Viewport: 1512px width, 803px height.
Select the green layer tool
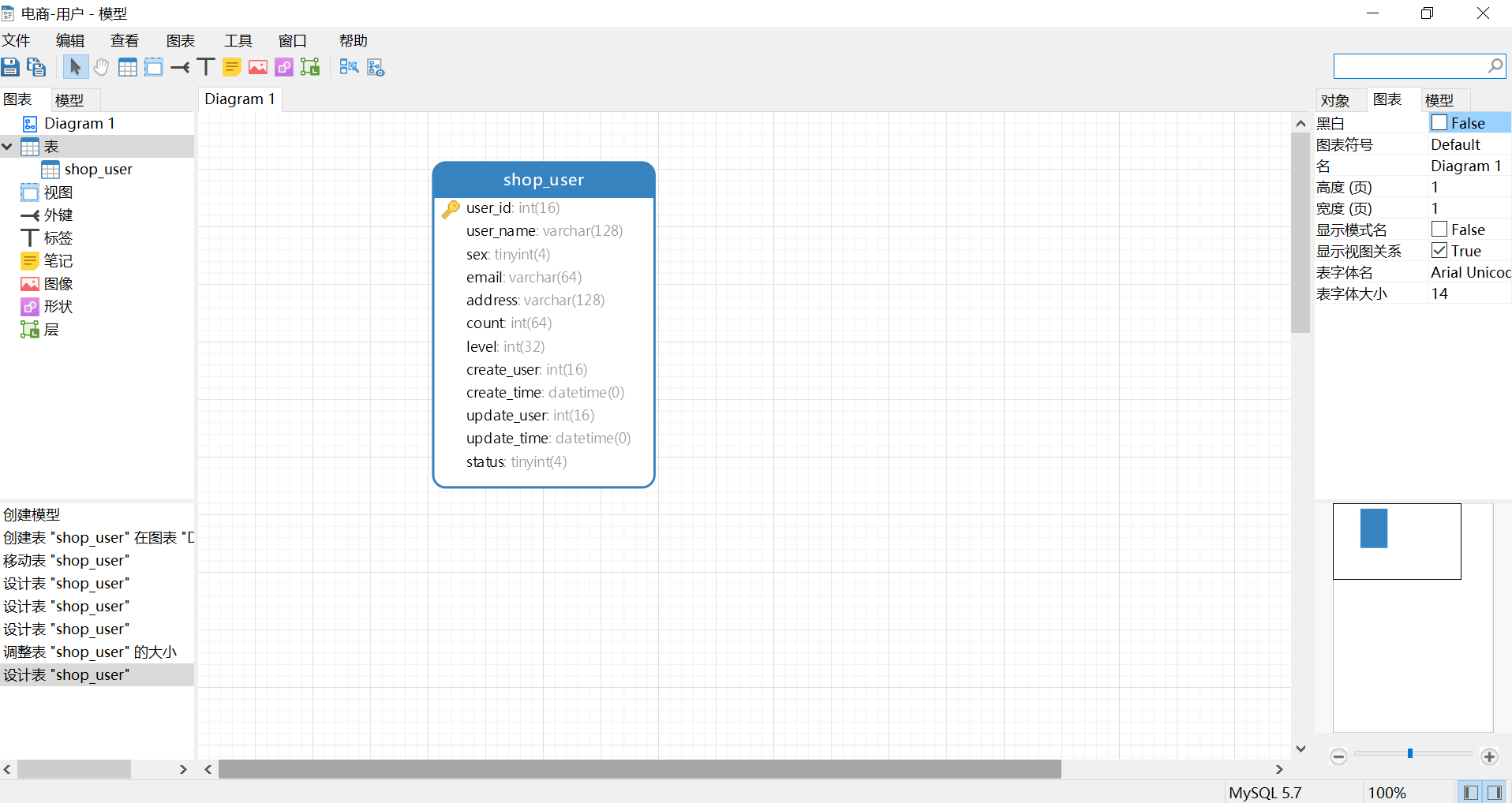(x=310, y=67)
